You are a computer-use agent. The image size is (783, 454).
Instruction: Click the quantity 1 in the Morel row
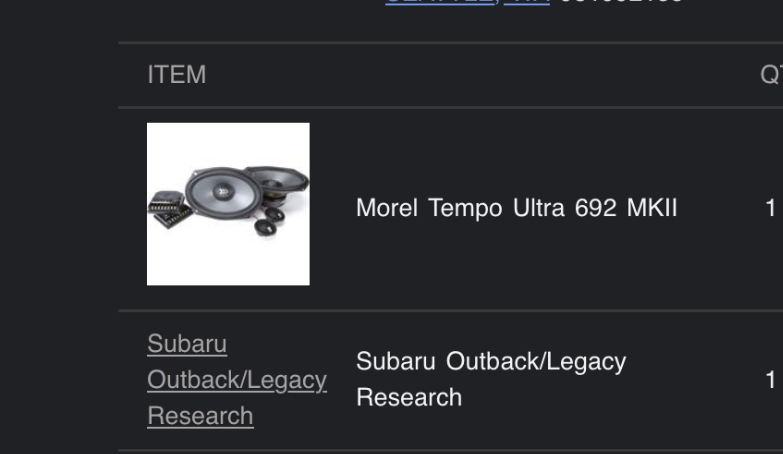click(771, 208)
